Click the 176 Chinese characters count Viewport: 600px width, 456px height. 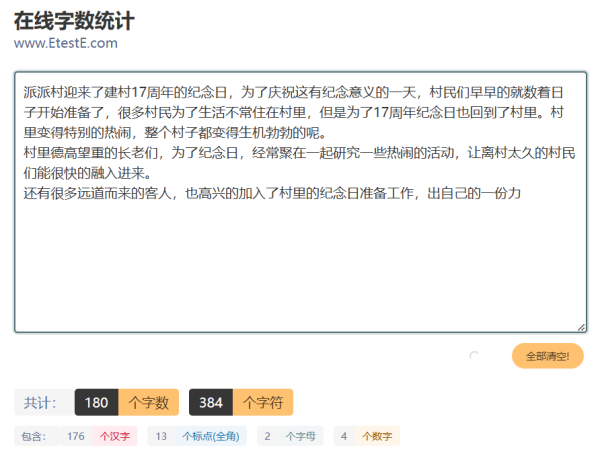(76, 436)
